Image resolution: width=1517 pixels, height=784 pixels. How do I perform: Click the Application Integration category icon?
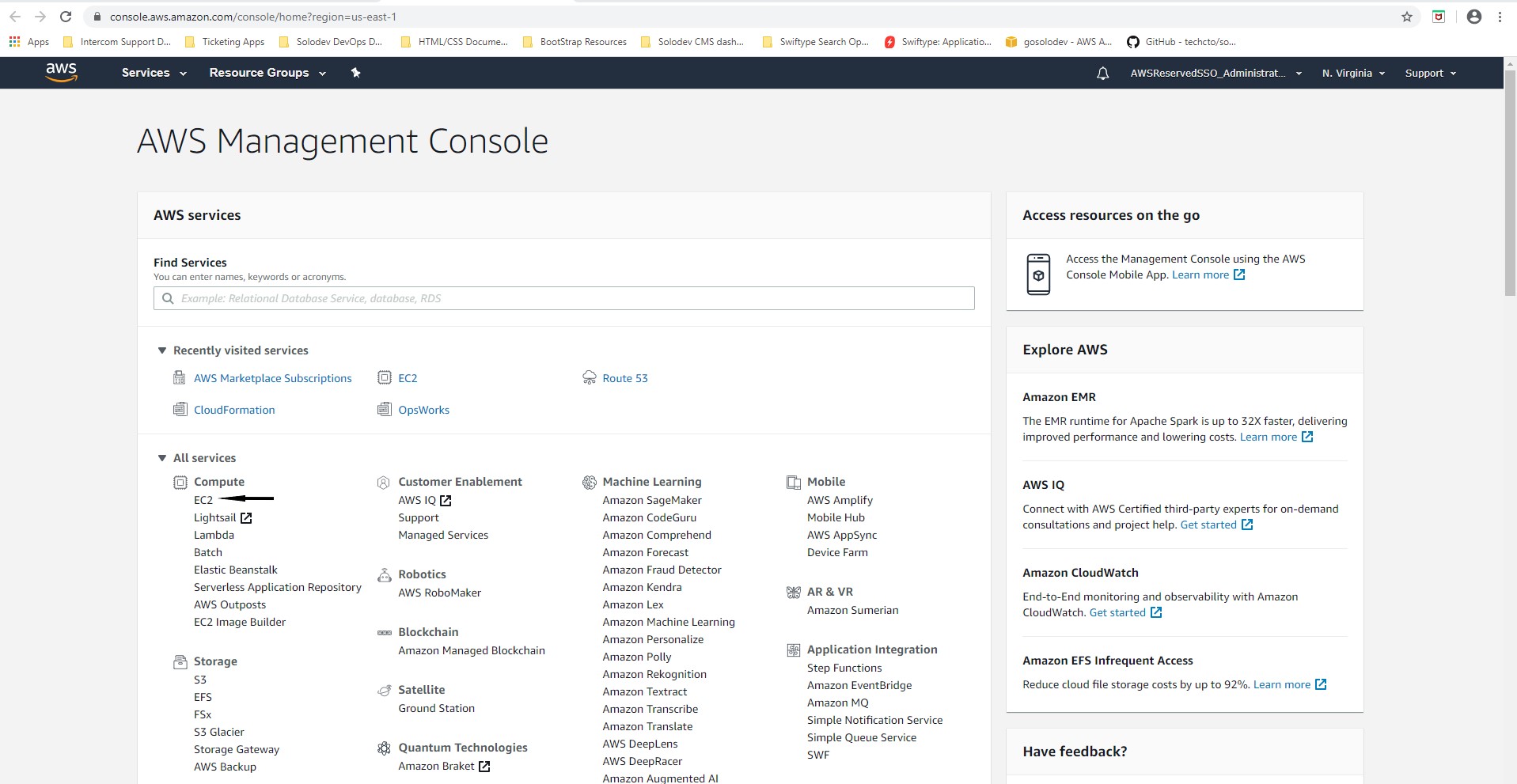click(x=794, y=650)
